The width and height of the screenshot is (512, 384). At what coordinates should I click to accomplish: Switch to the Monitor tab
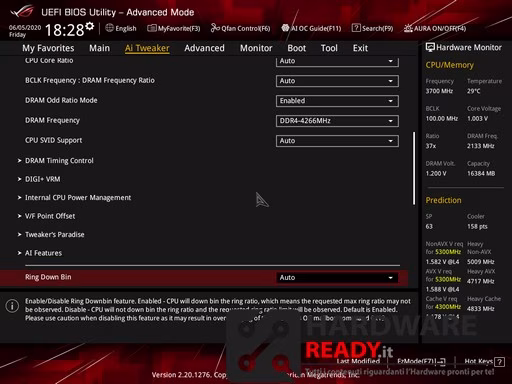(x=256, y=48)
